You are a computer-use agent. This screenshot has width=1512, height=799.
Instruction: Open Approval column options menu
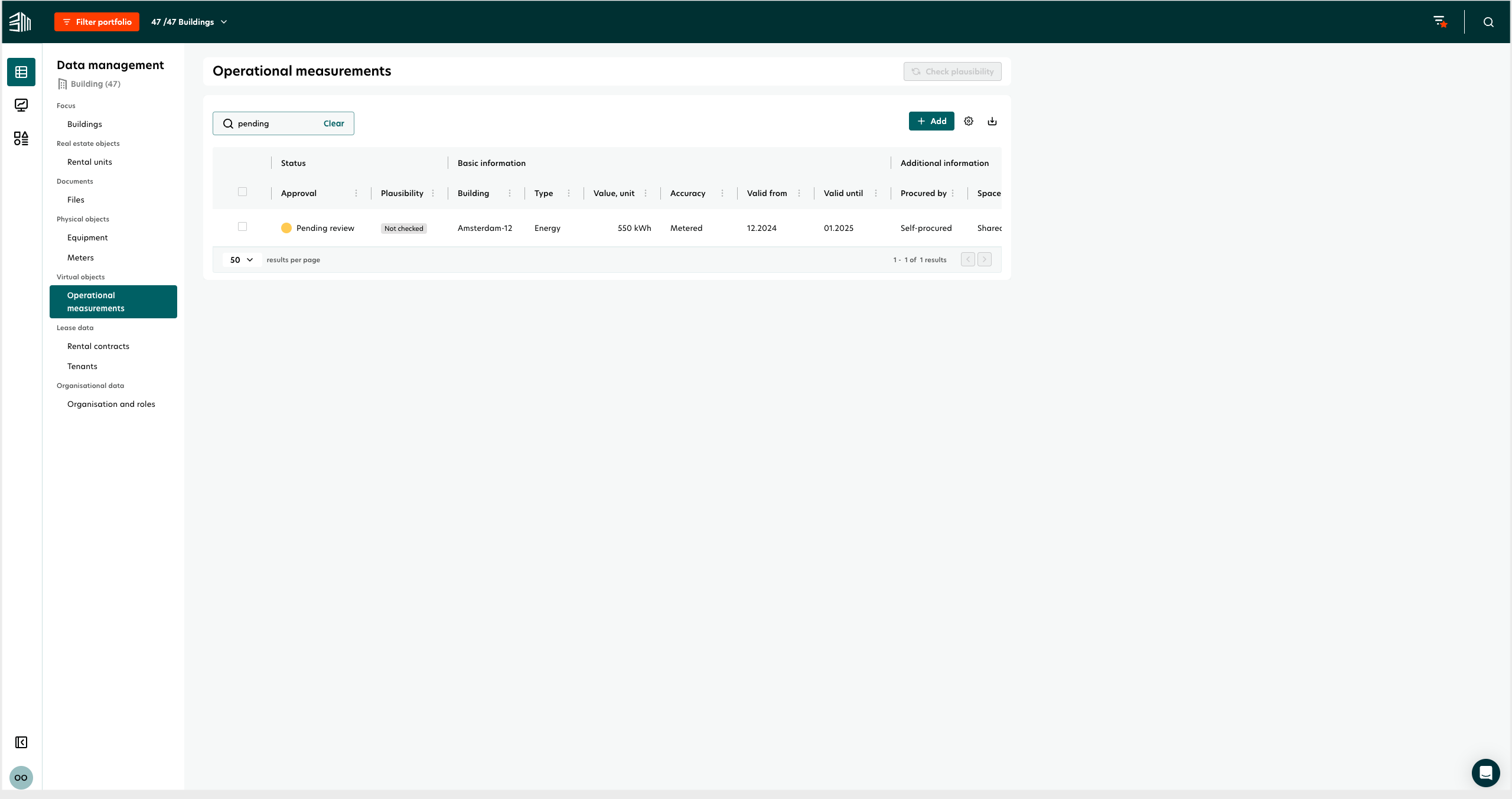(x=356, y=193)
